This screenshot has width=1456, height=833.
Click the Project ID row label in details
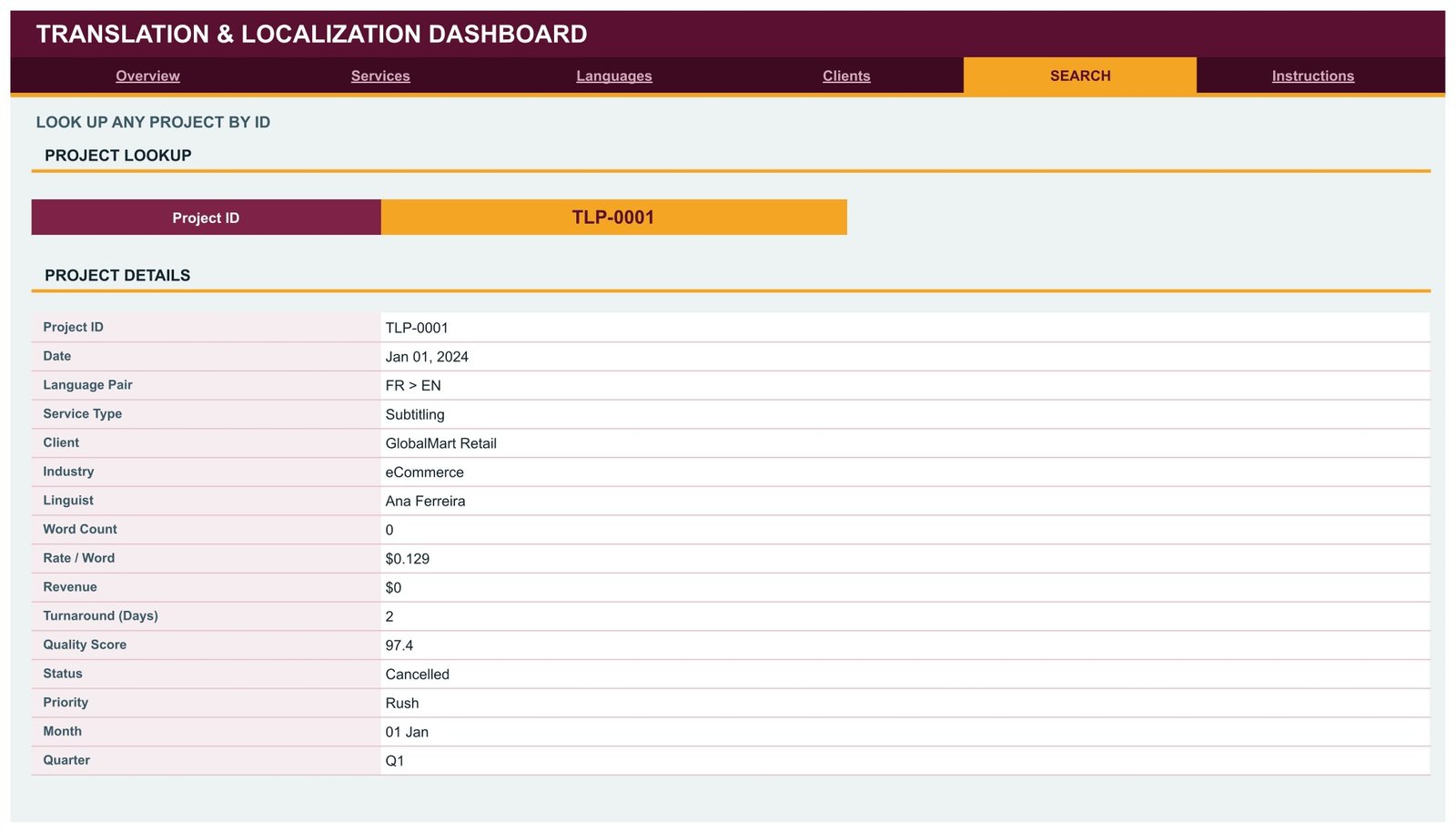pos(74,327)
